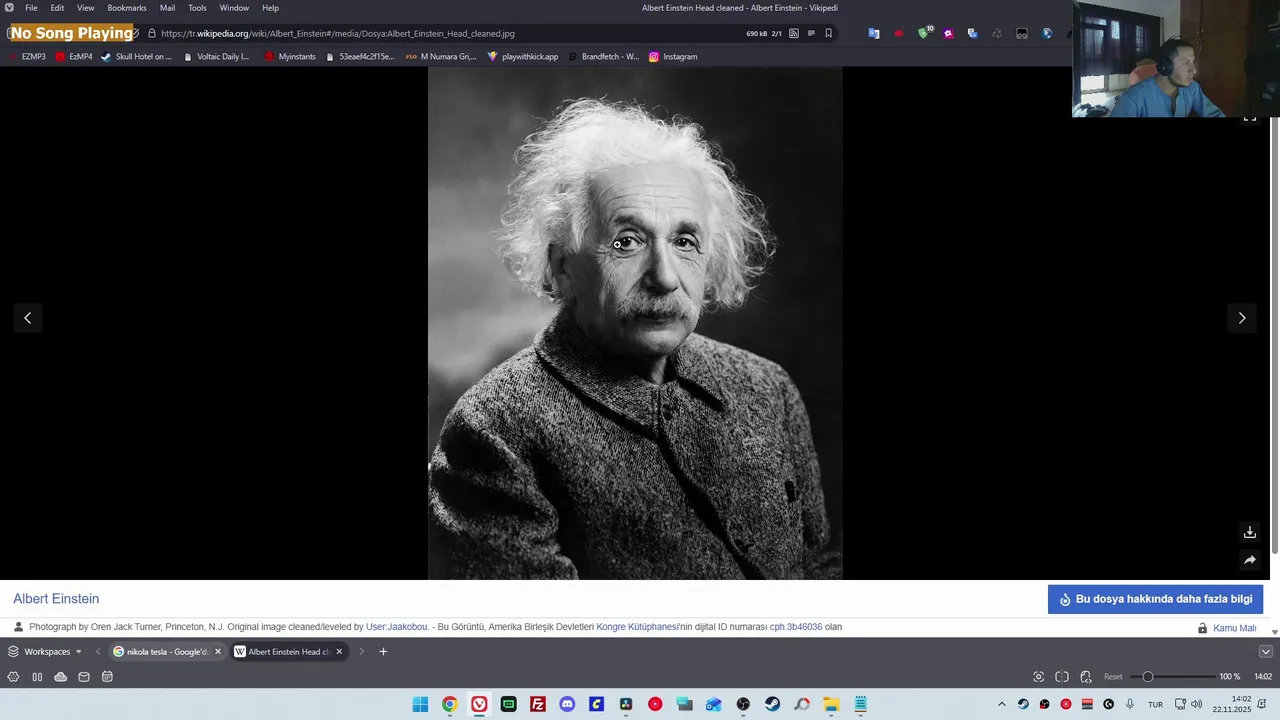This screenshot has height=720, width=1280.
Task: Open Discord from the taskbar
Action: point(567,704)
